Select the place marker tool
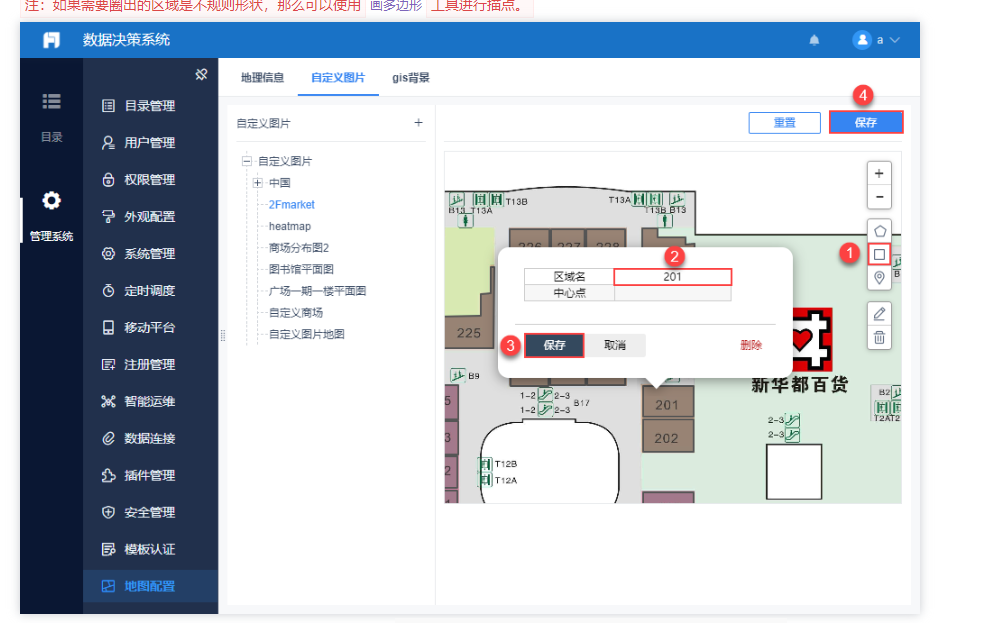 click(x=879, y=278)
